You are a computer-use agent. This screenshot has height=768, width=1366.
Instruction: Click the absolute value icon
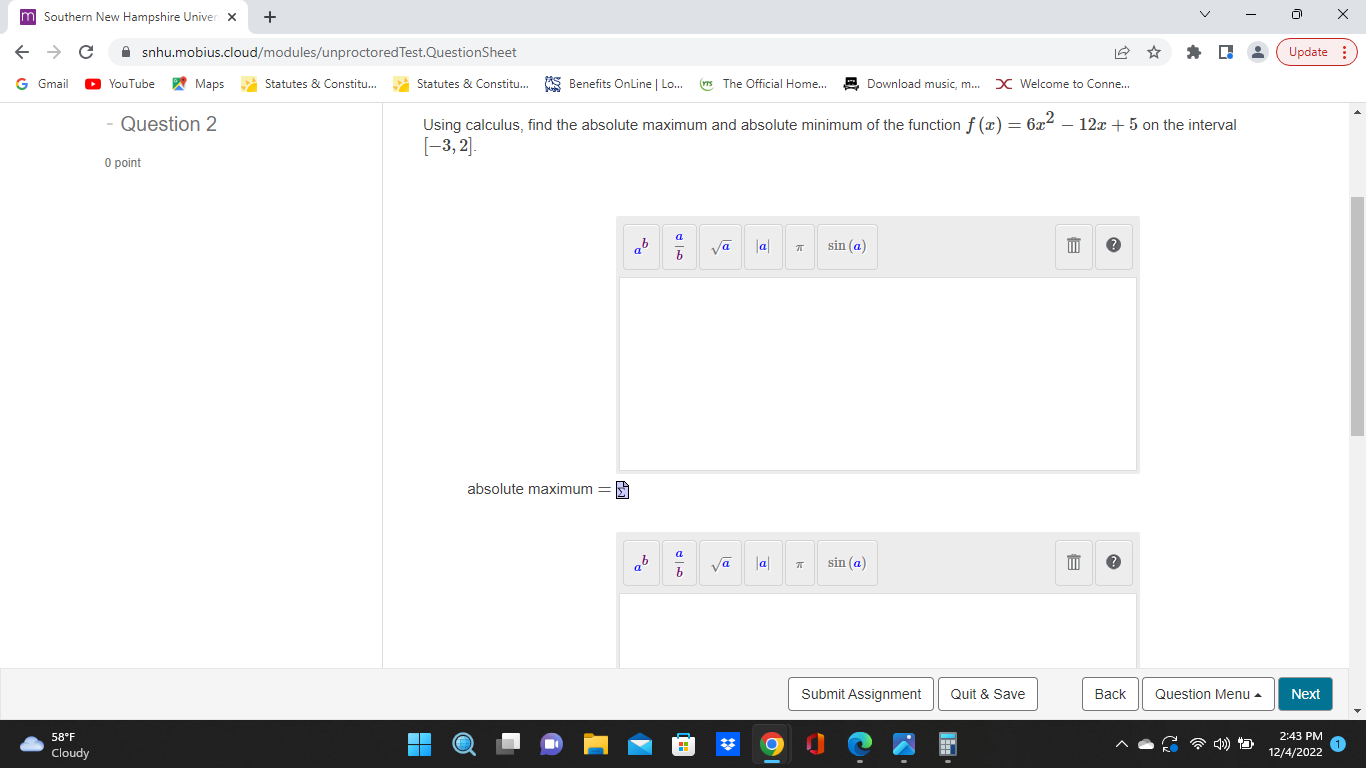(x=763, y=246)
